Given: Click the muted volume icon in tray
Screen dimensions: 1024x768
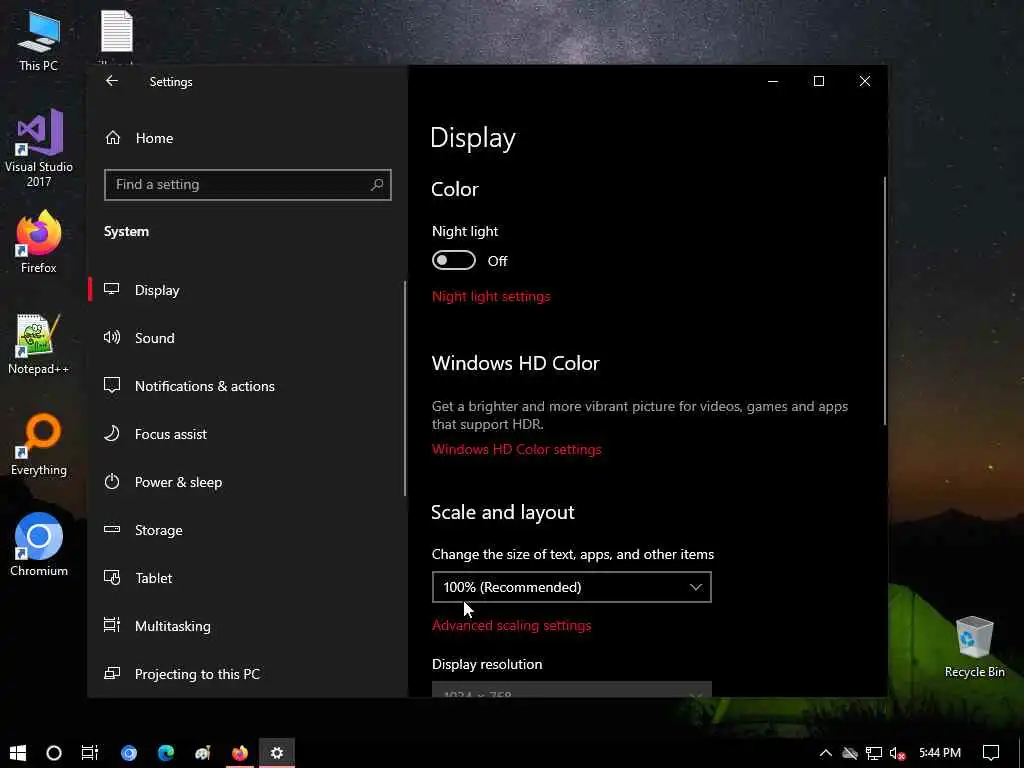Looking at the screenshot, I should [x=898, y=753].
